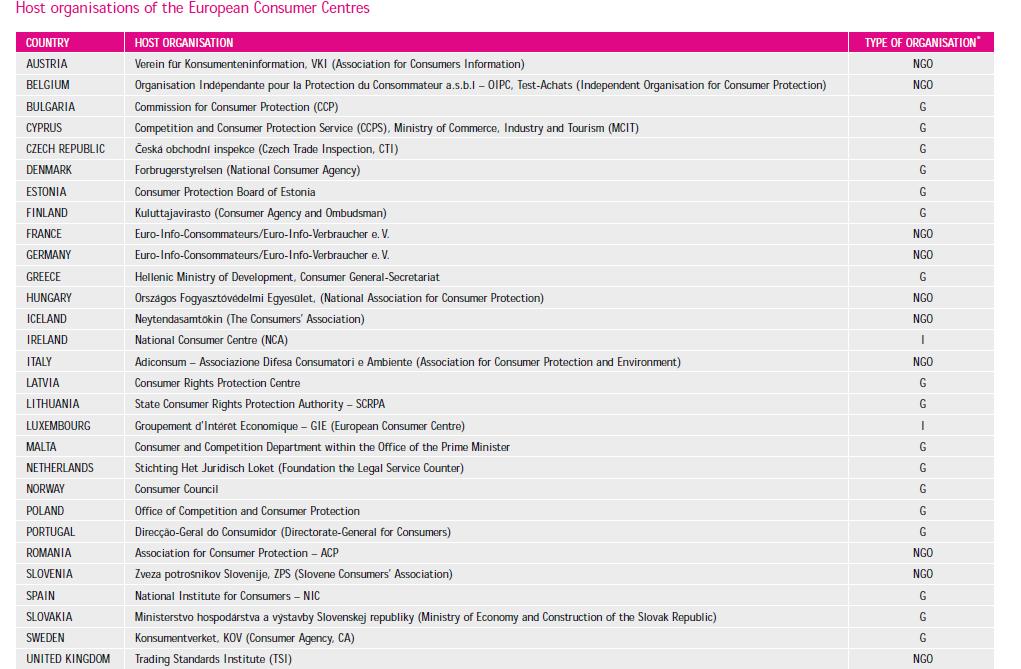Select the SPAIN country cell
1021x669 pixels.
70,595
